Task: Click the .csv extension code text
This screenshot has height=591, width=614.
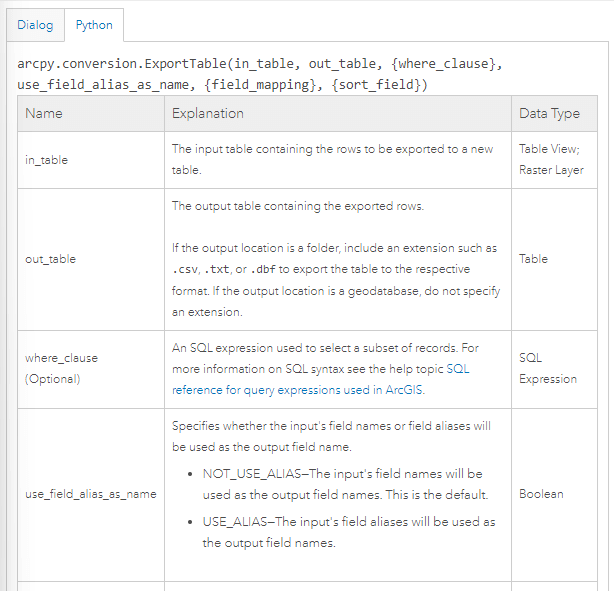Action: point(185,270)
